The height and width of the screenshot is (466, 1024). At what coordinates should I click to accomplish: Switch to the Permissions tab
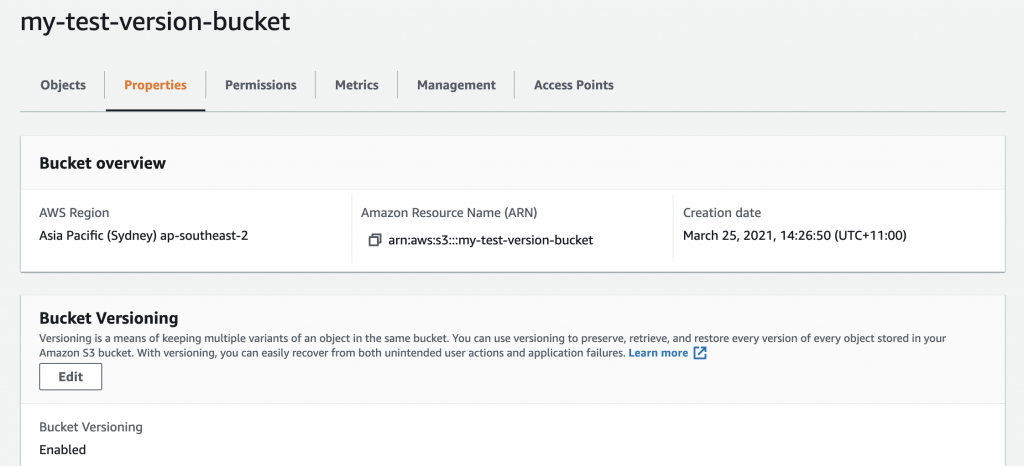pyautogui.click(x=261, y=85)
